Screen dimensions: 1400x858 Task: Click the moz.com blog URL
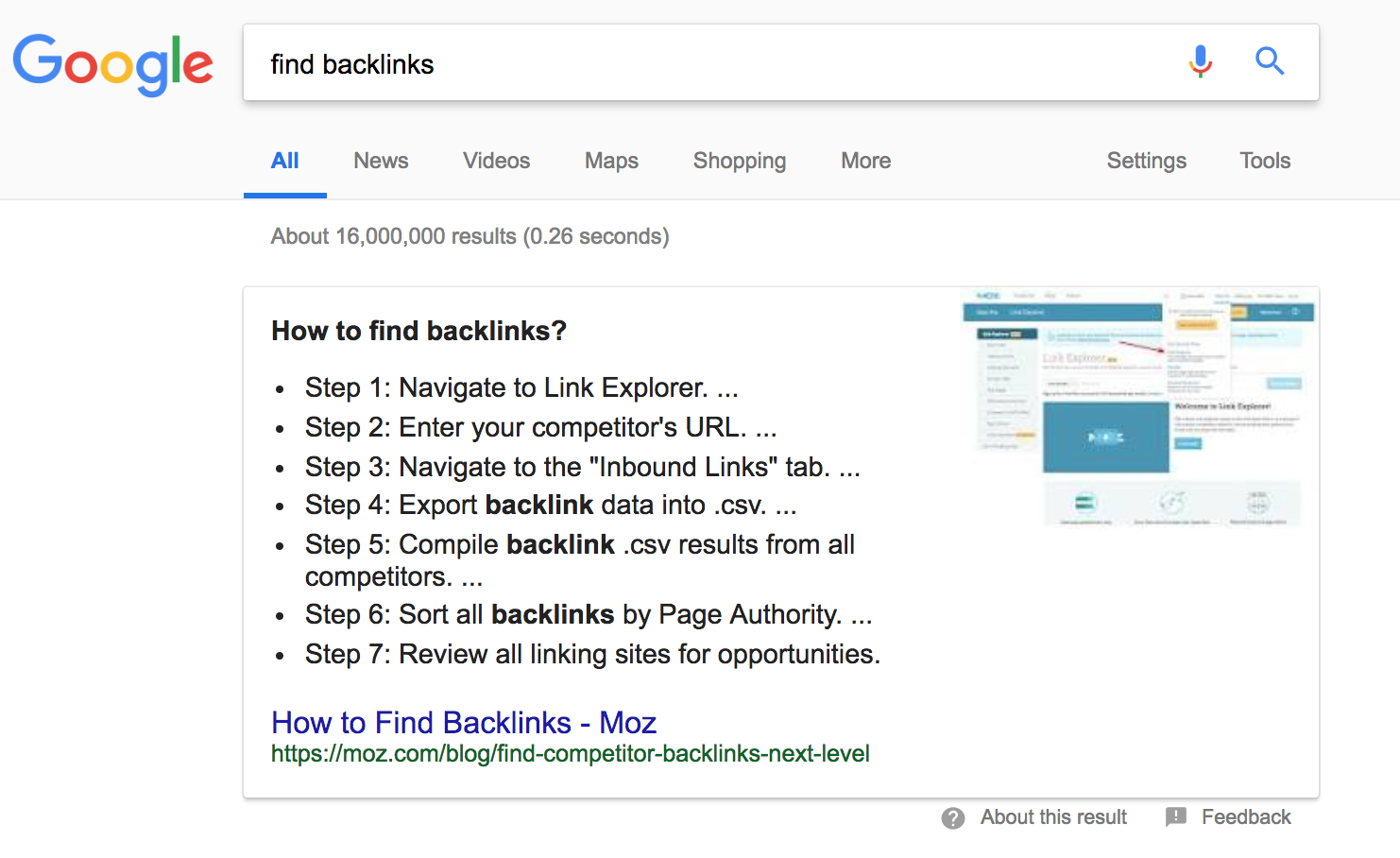pyautogui.click(x=570, y=753)
